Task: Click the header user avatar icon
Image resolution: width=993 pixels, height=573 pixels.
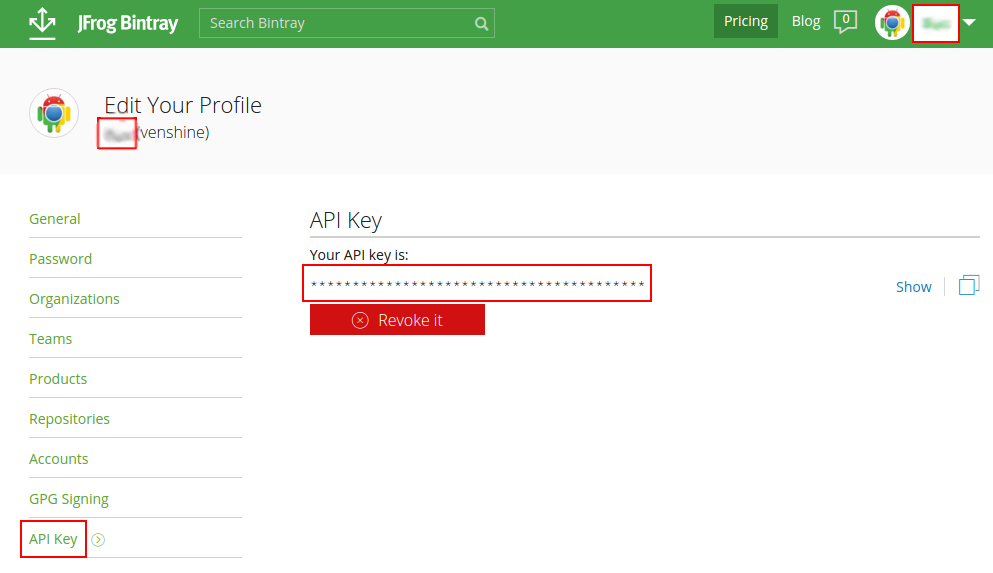Action: tap(892, 23)
